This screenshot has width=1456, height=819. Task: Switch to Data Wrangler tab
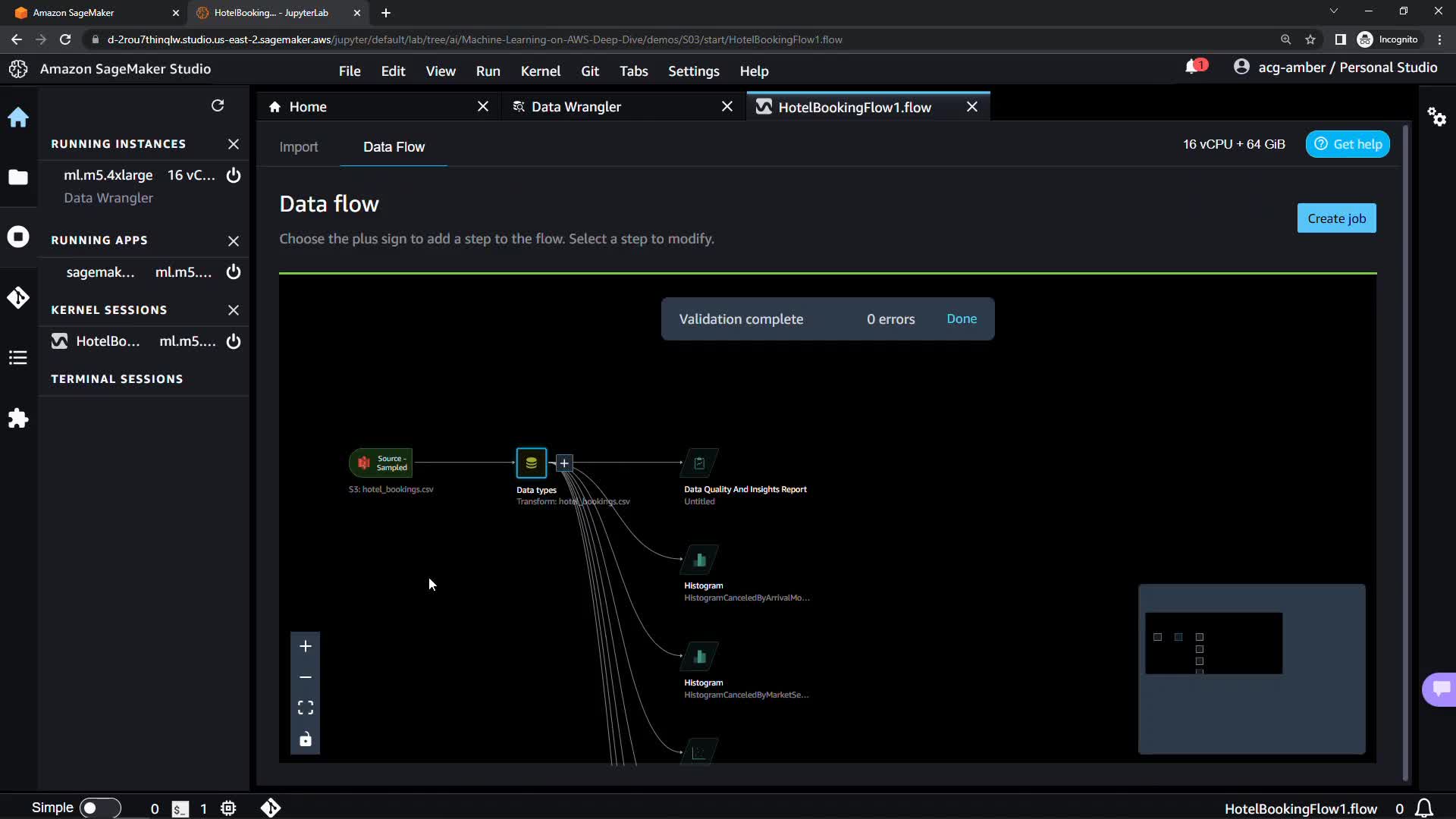click(576, 107)
